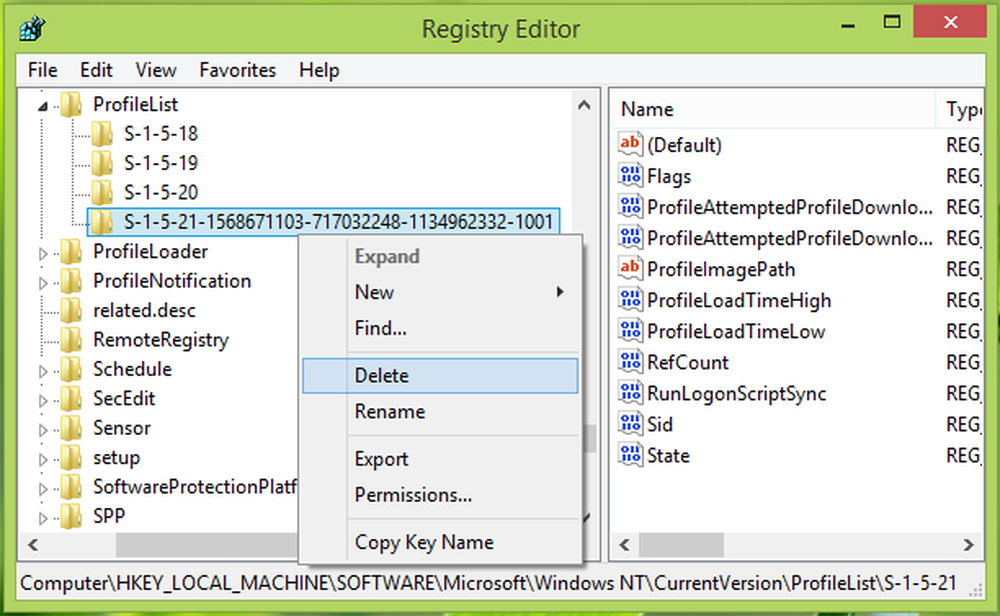This screenshot has height=616, width=1000.
Task: Choose Permissions... in the context menu
Action: (x=440, y=495)
